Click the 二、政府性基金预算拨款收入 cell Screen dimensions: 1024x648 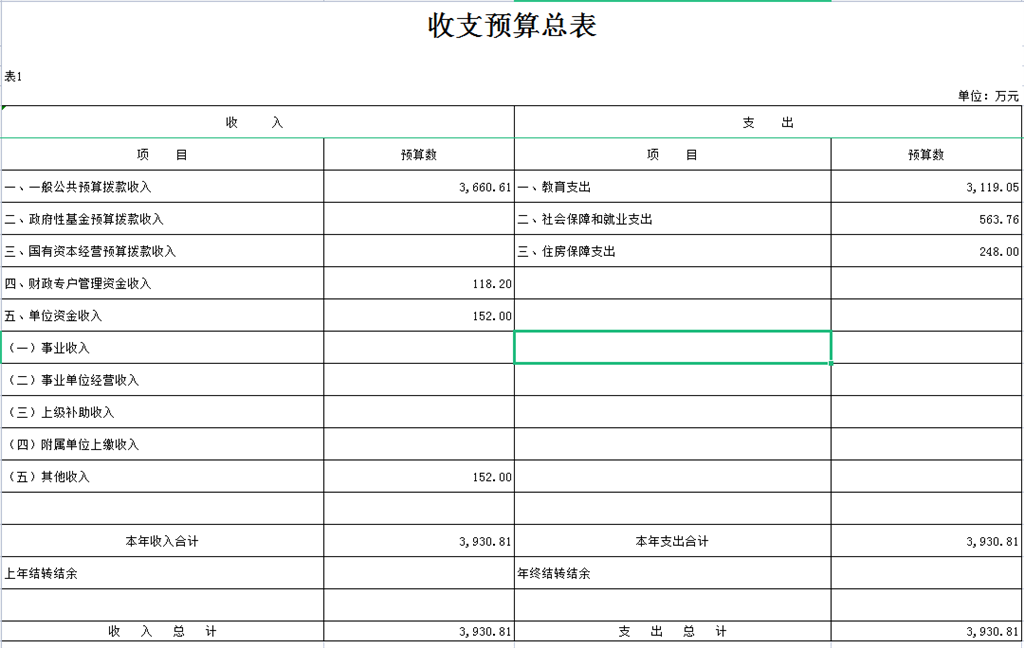[x=162, y=219]
